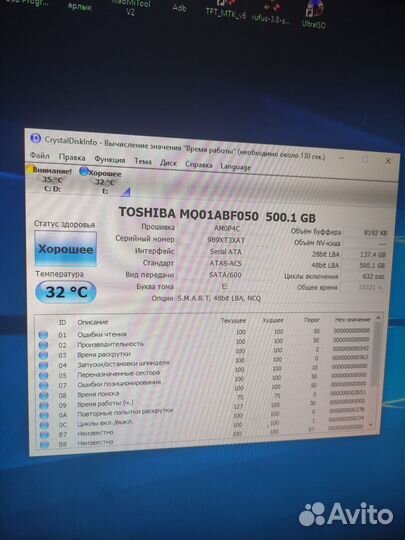The image size is (405, 540).
Task: Select the blue 'Хорошее' disk E: status
Action: coord(100,181)
